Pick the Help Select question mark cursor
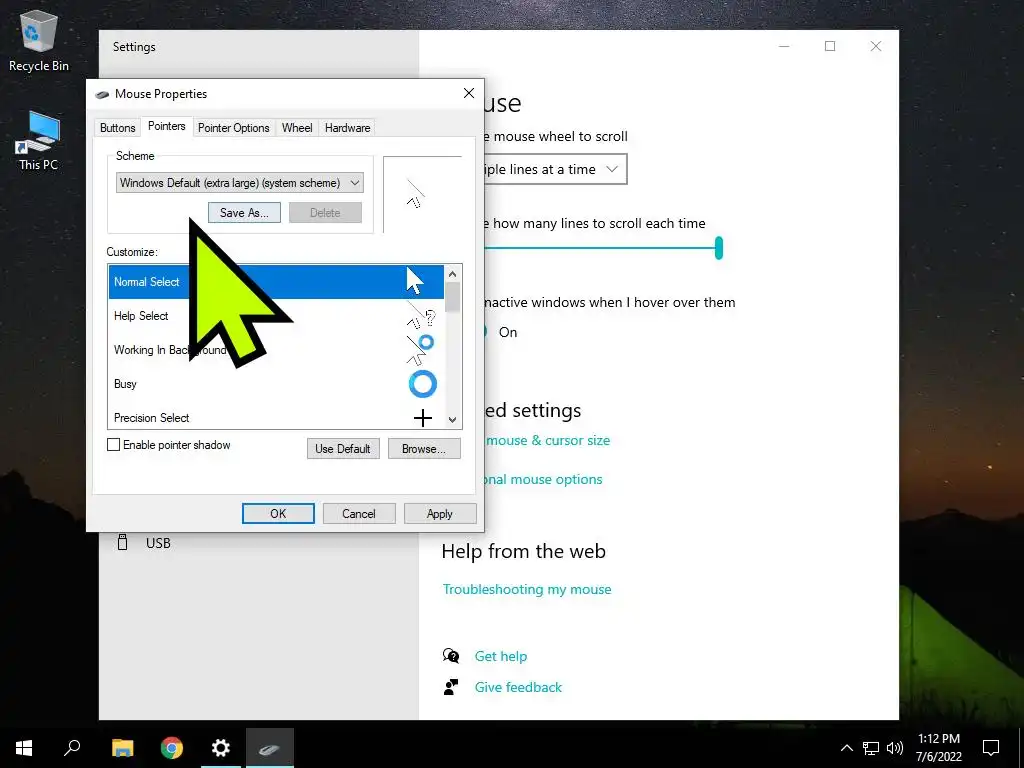The image size is (1024, 768). point(421,315)
